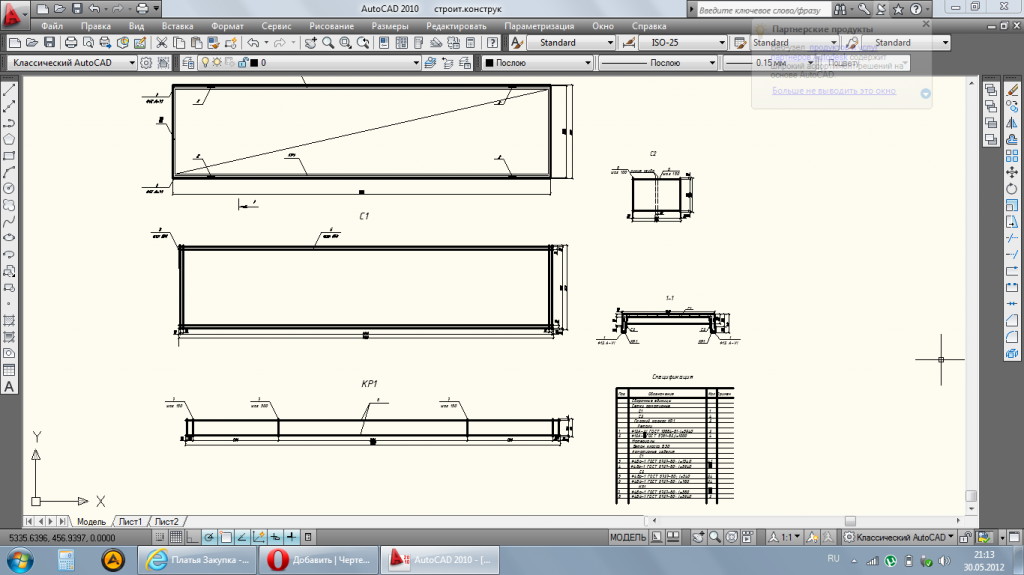Open the 0.15 мм lineweight dropdown
Screen dimensions: 1024x575
[770, 63]
